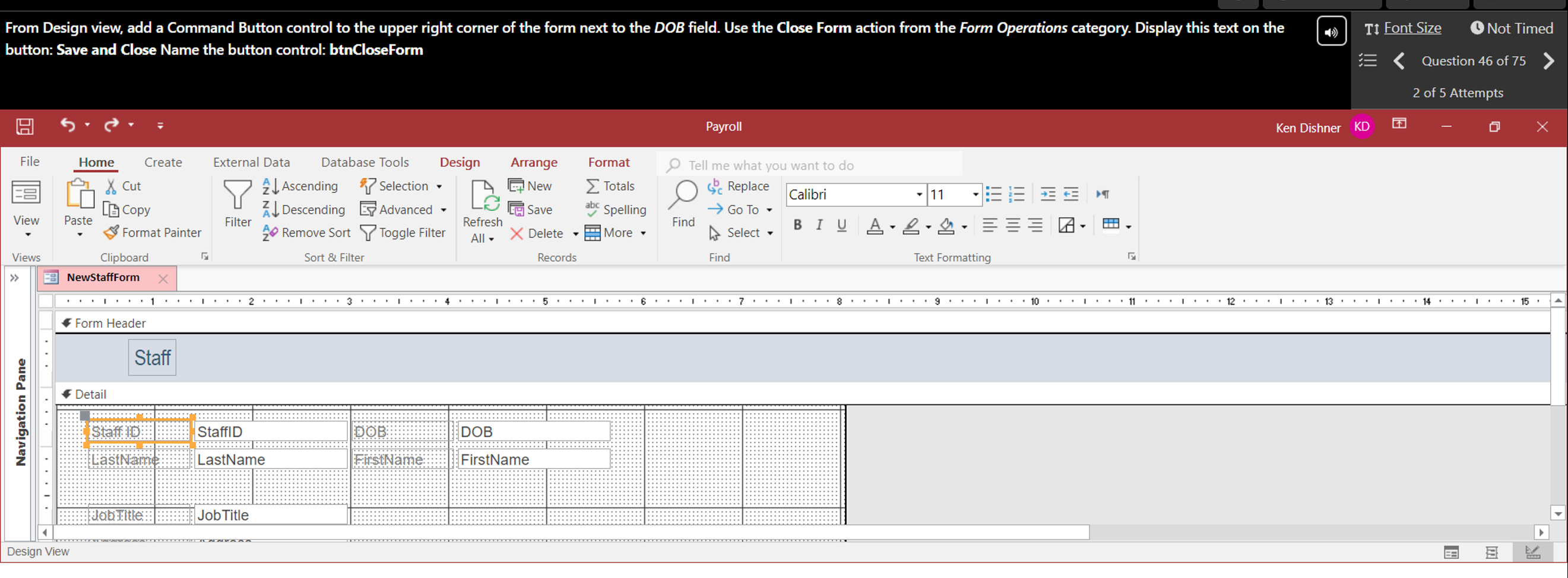1568x578 pixels.
Task: Toggle italic formatting
Action: (x=819, y=225)
